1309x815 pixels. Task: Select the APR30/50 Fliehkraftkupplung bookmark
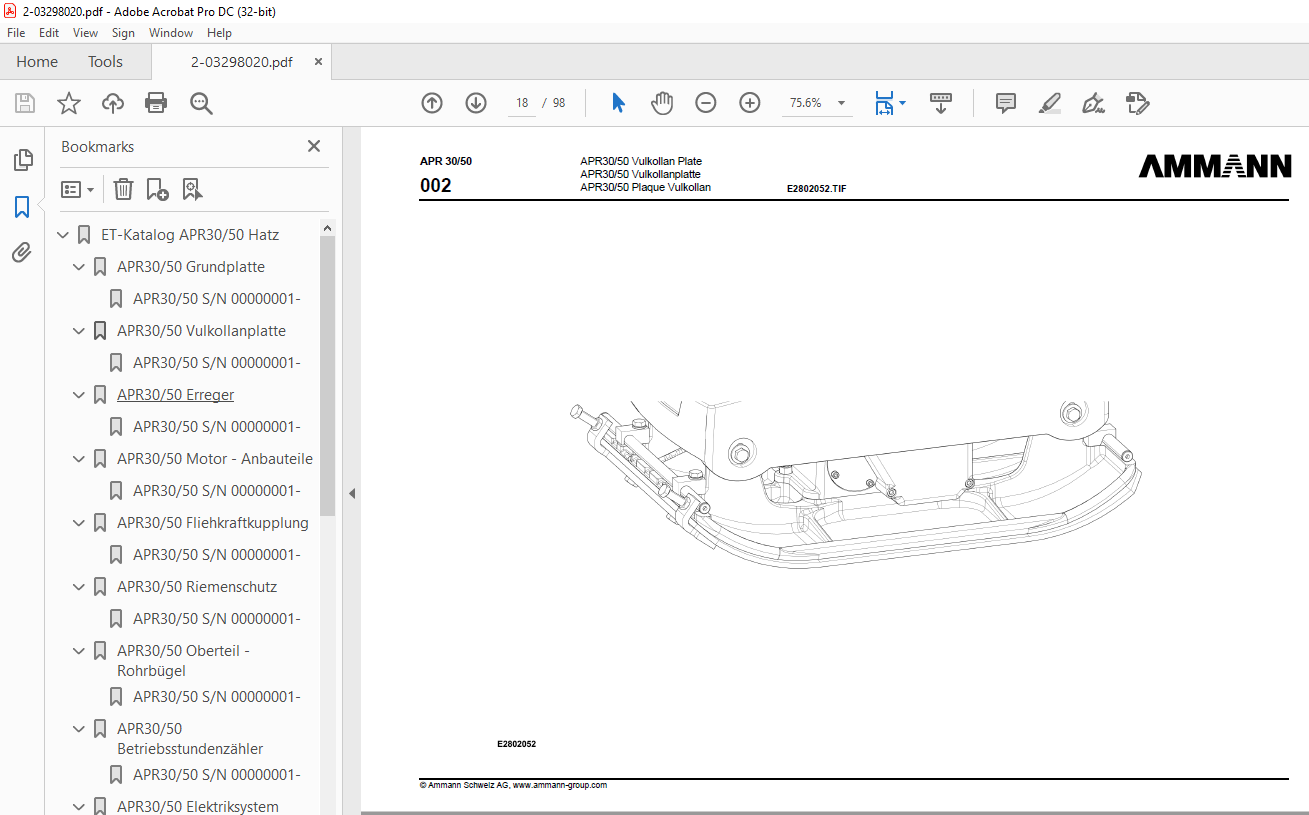tap(213, 523)
